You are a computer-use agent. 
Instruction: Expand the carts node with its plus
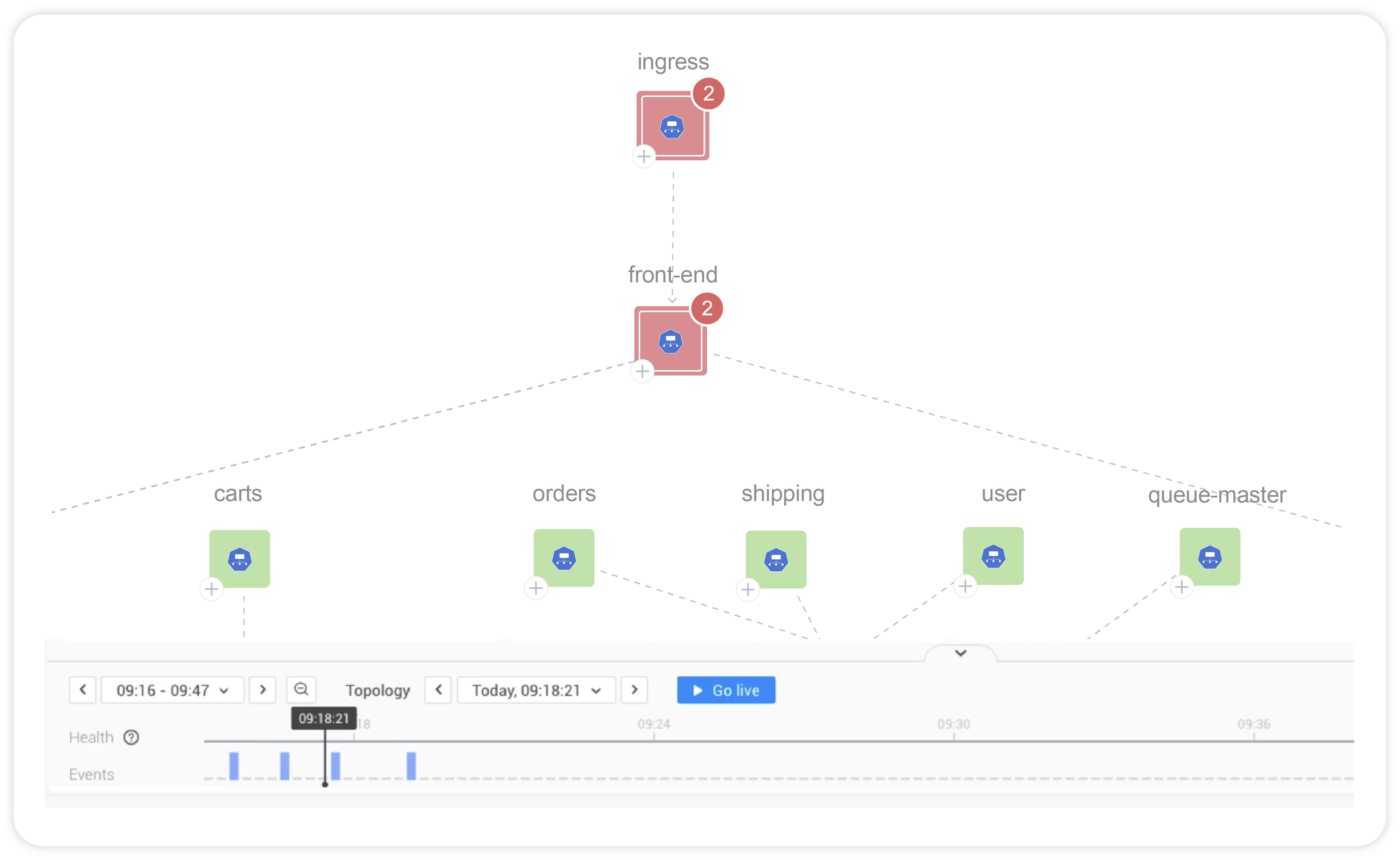click(212, 589)
